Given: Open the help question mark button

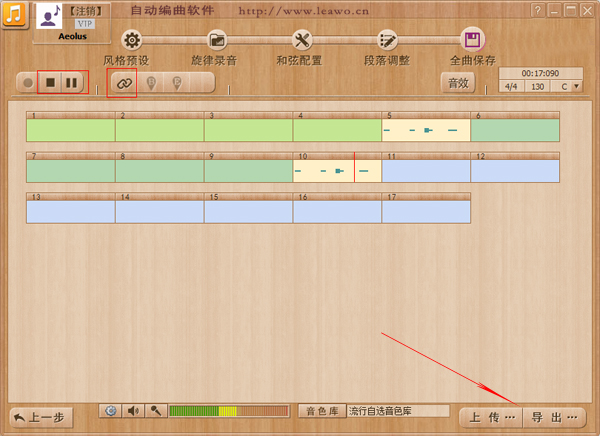Looking at the screenshot, I should [x=538, y=11].
